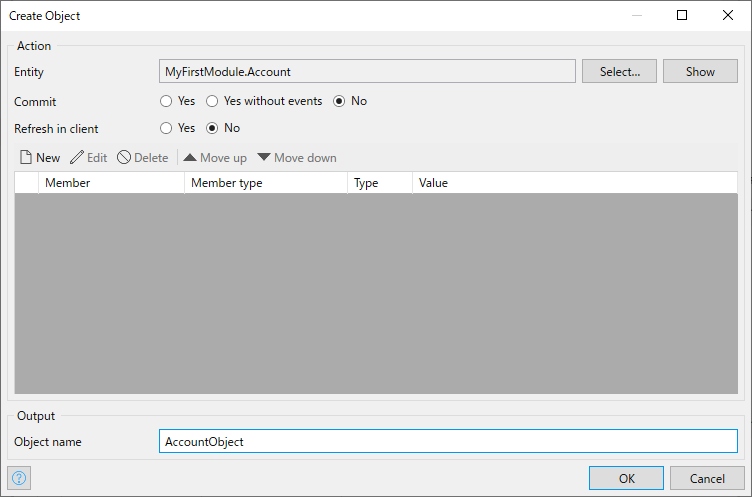The image size is (752, 497).
Task: Maximize the Create Object dialog
Action: (682, 15)
